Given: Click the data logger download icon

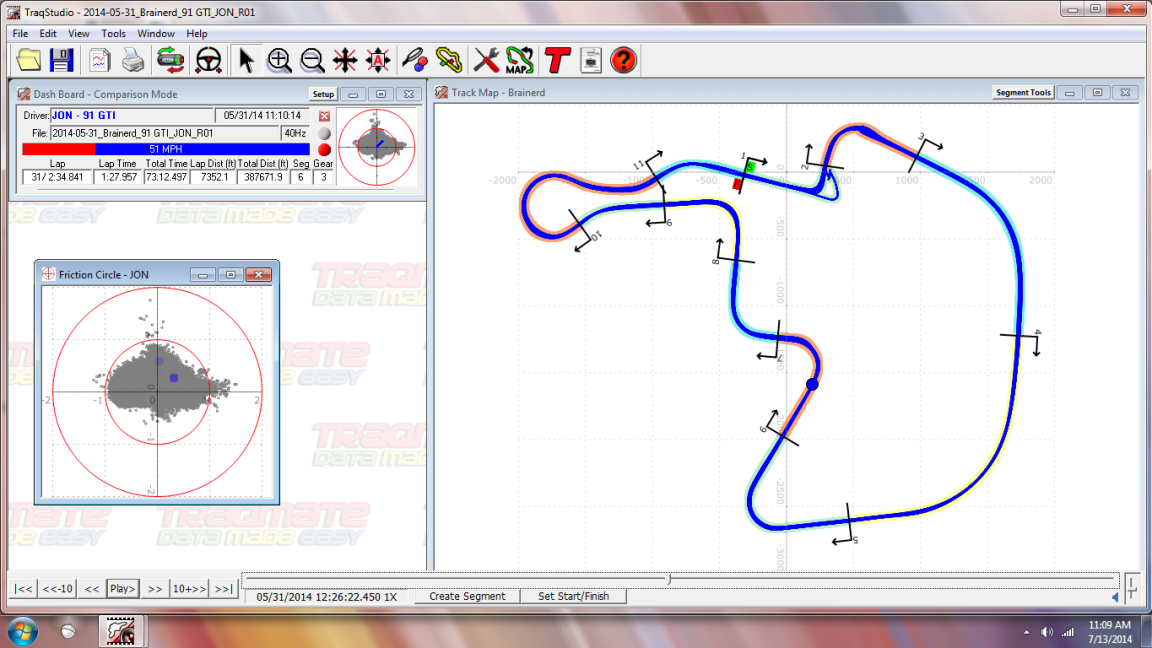Looking at the screenshot, I should (x=170, y=60).
